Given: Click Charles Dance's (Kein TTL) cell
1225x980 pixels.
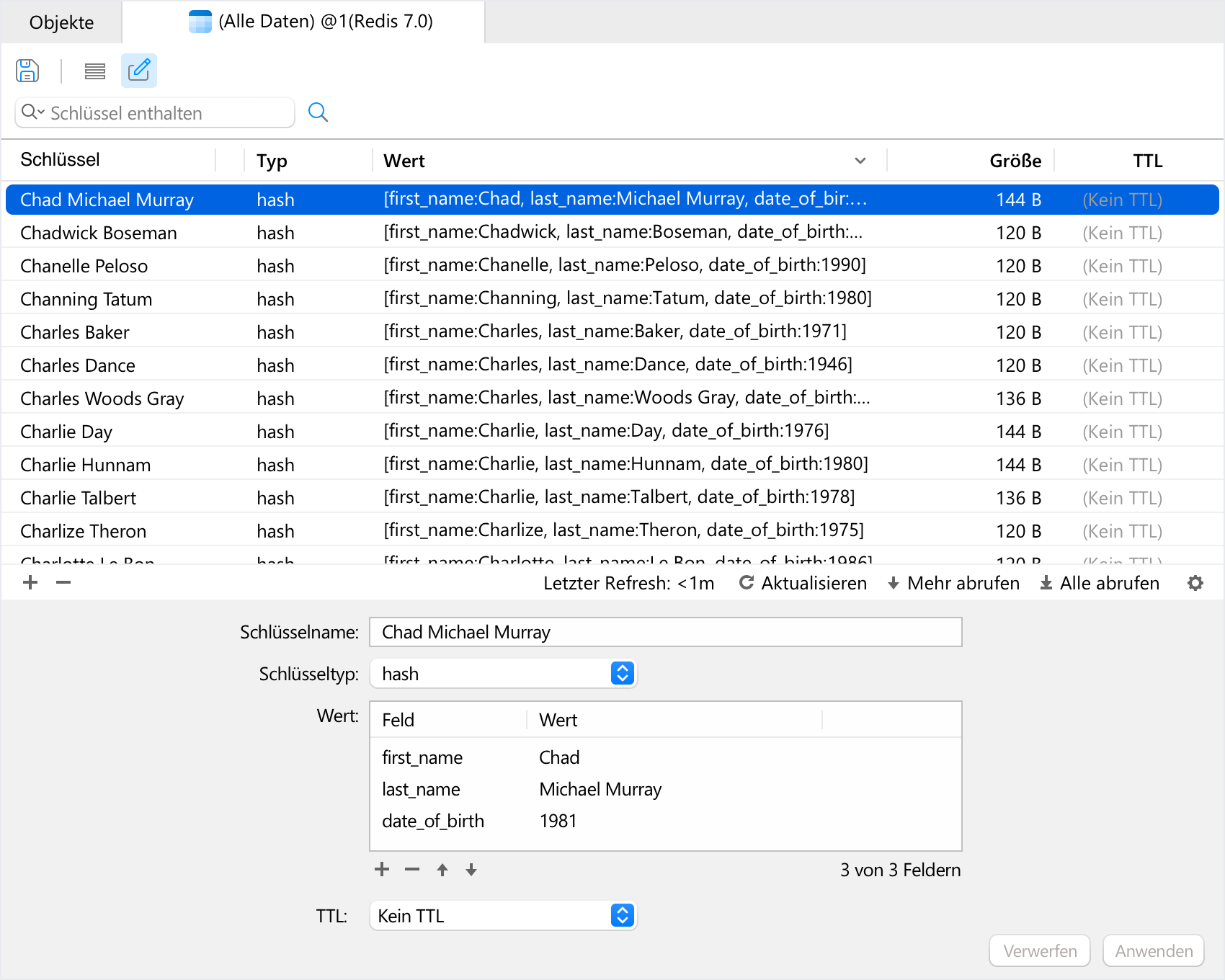Looking at the screenshot, I should 1122,365.
